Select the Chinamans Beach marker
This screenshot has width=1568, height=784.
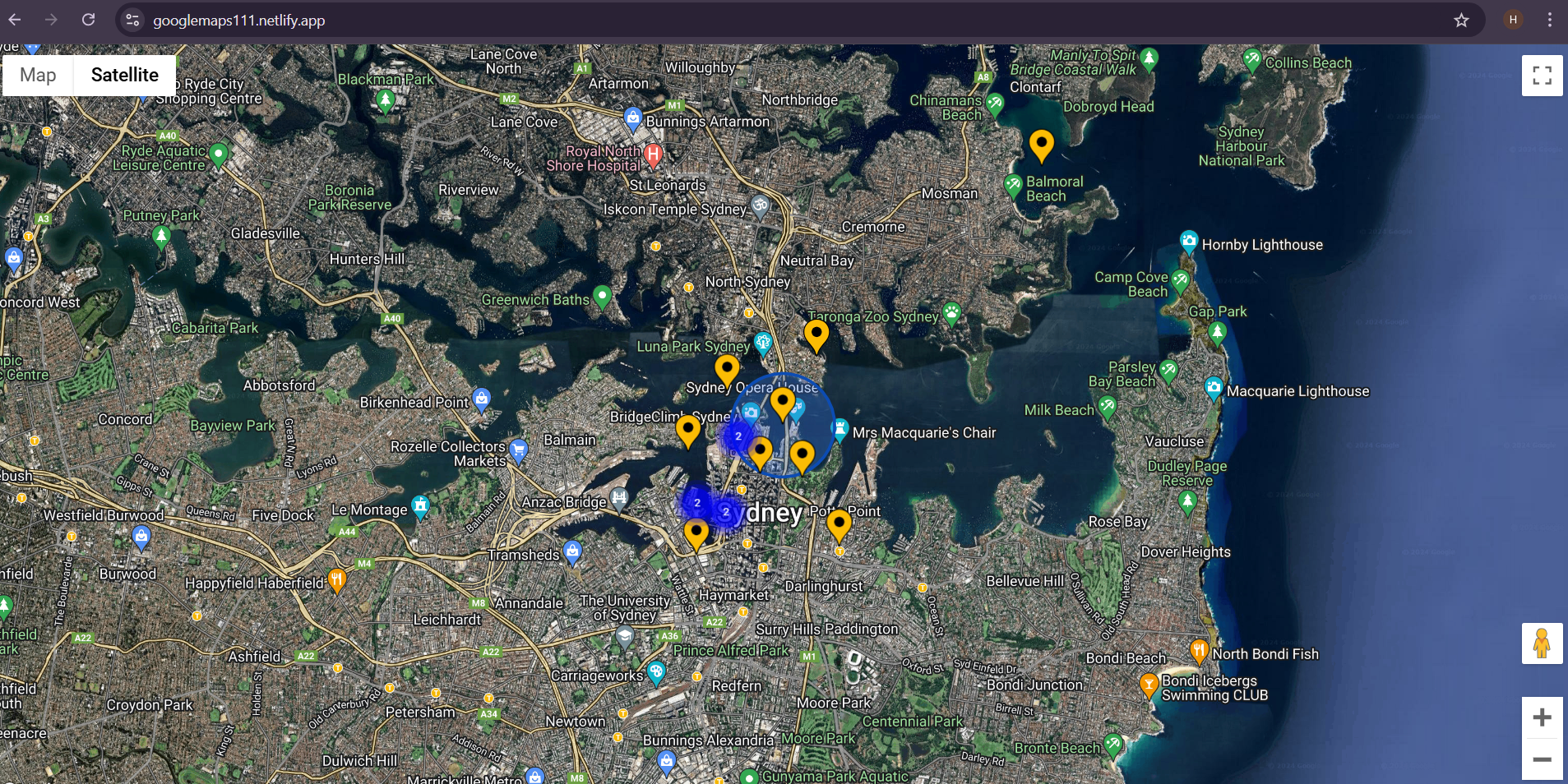point(995,105)
